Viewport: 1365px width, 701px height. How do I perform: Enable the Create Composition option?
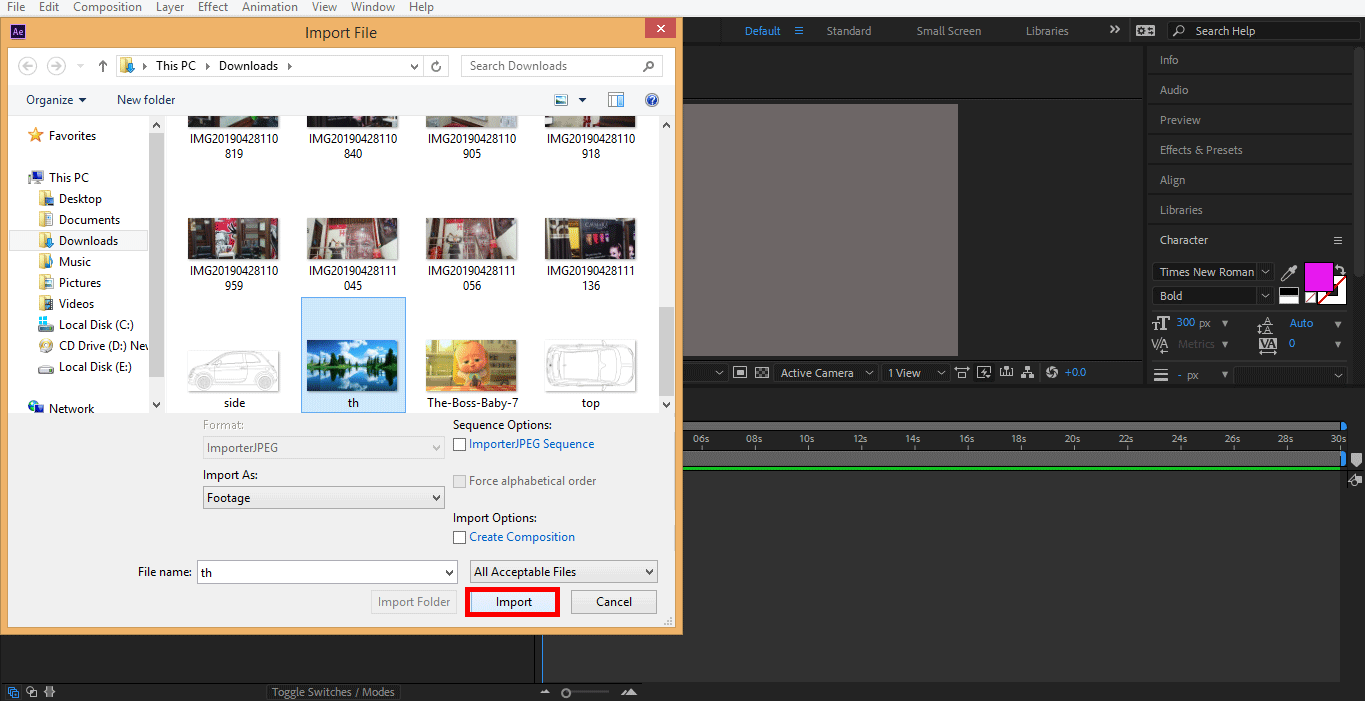[459, 537]
